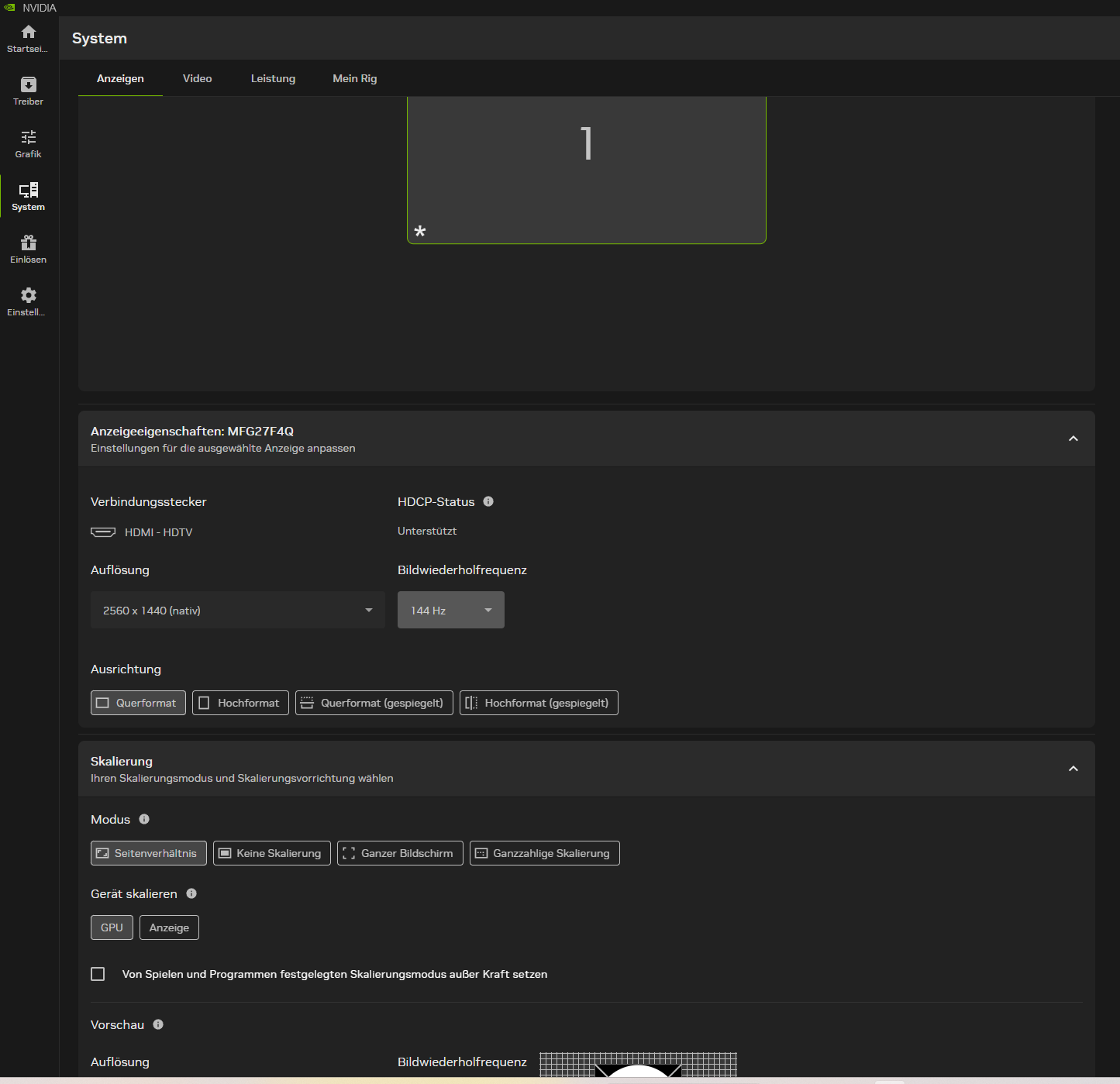This screenshot has width=1120, height=1084.
Task: Open the Treiber drivers section
Action: coord(29,91)
